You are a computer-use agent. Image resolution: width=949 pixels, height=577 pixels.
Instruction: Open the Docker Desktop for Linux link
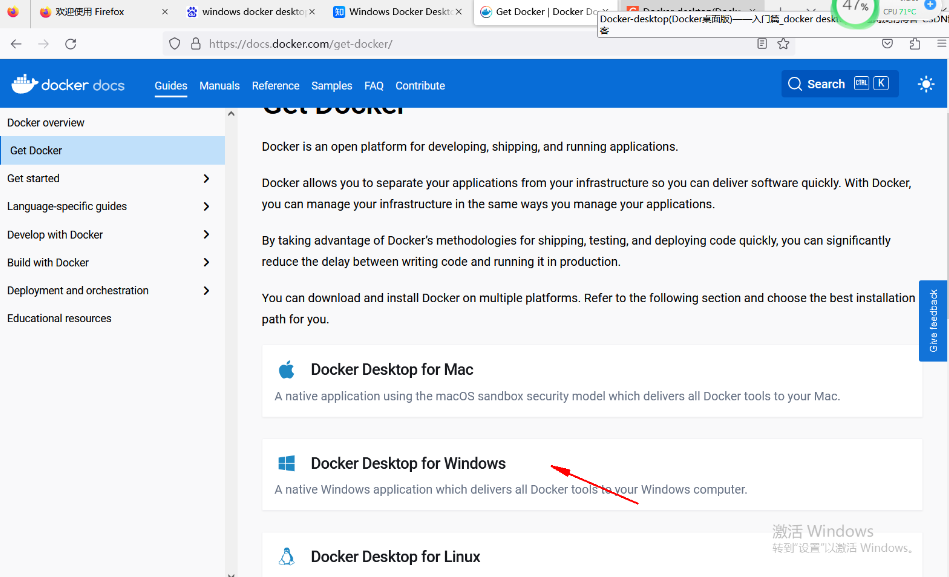(x=396, y=556)
